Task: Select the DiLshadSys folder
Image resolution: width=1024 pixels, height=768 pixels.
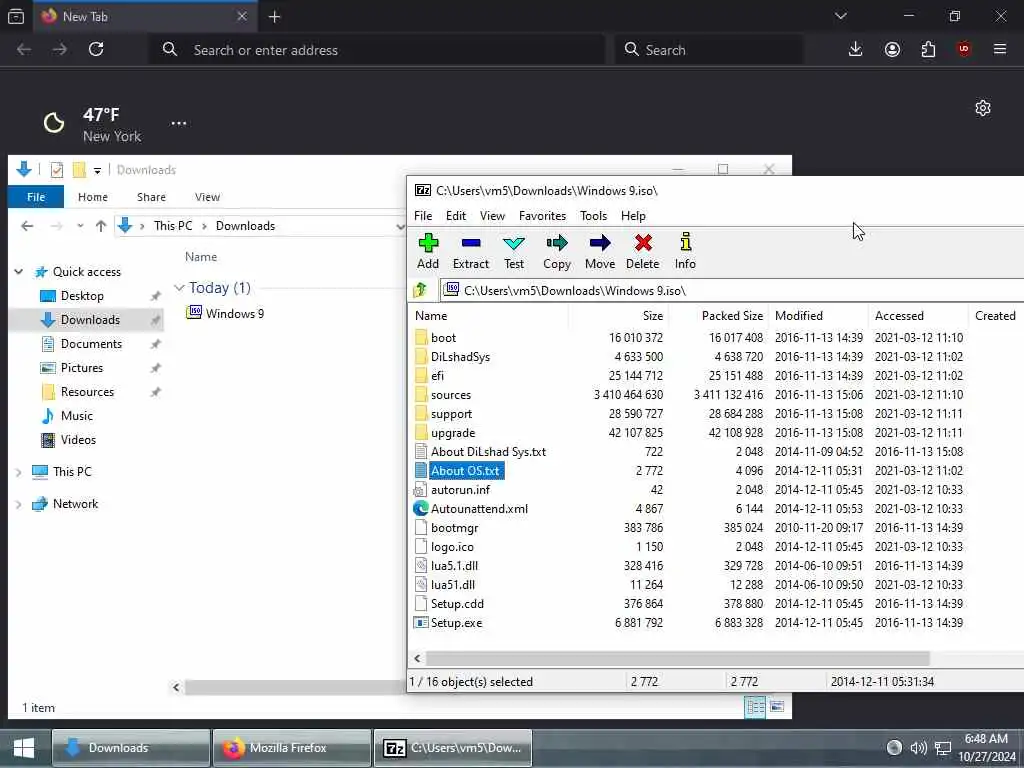Action: [460, 357]
